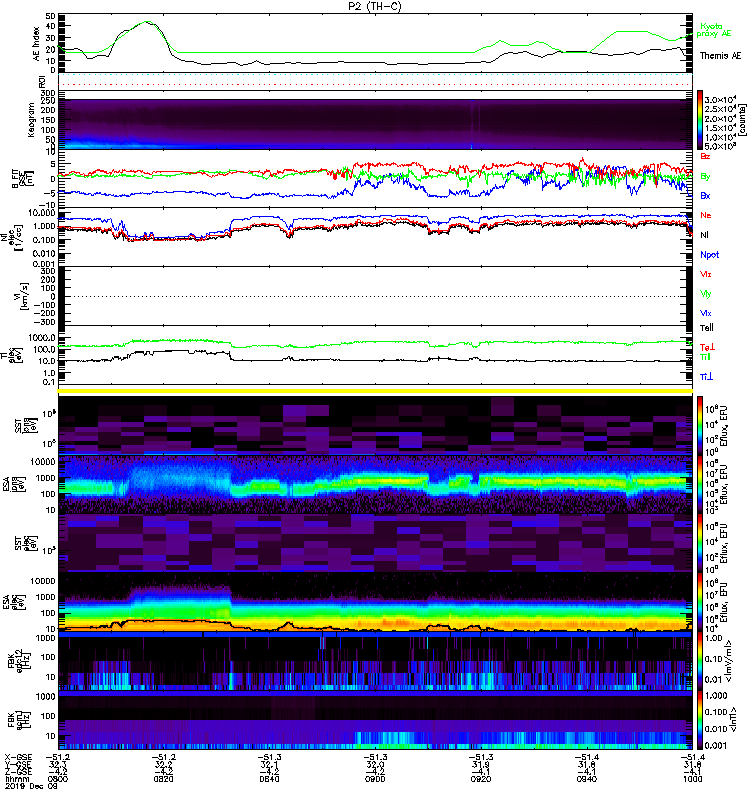Click the SST ions Eflux color bar
750x800 pixels.
click(x=700, y=425)
